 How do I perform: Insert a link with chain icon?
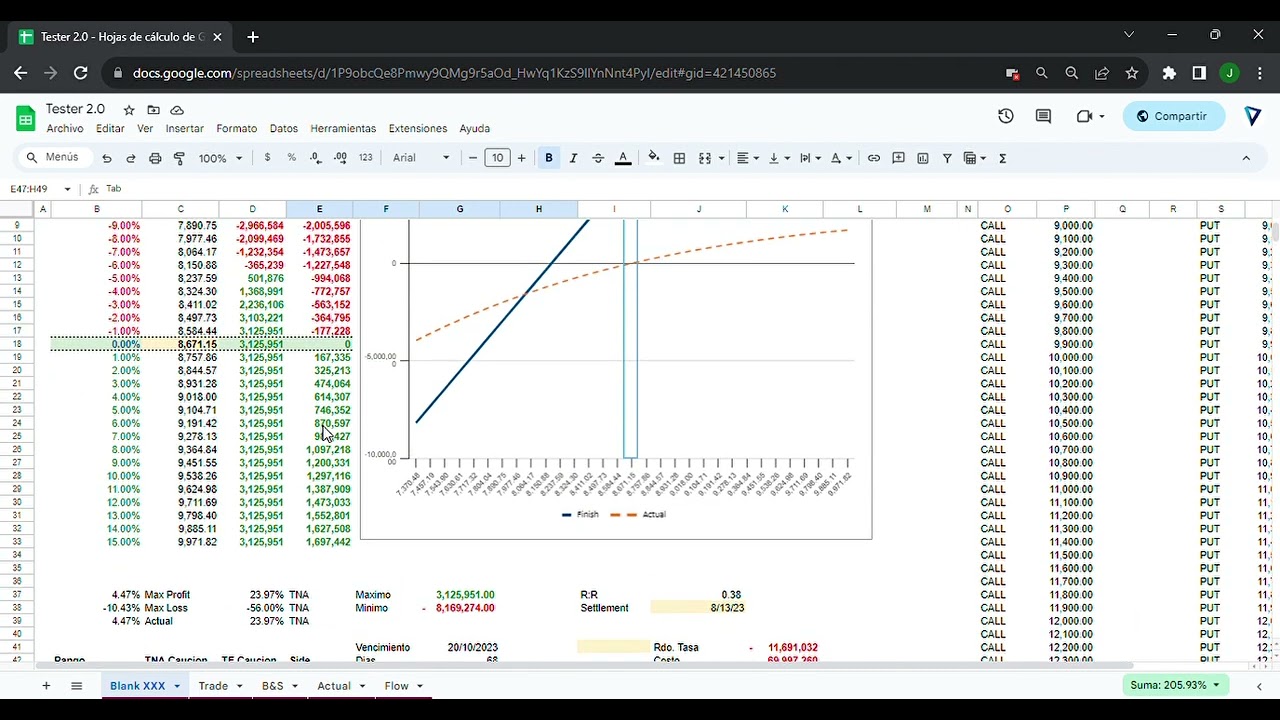(x=874, y=158)
